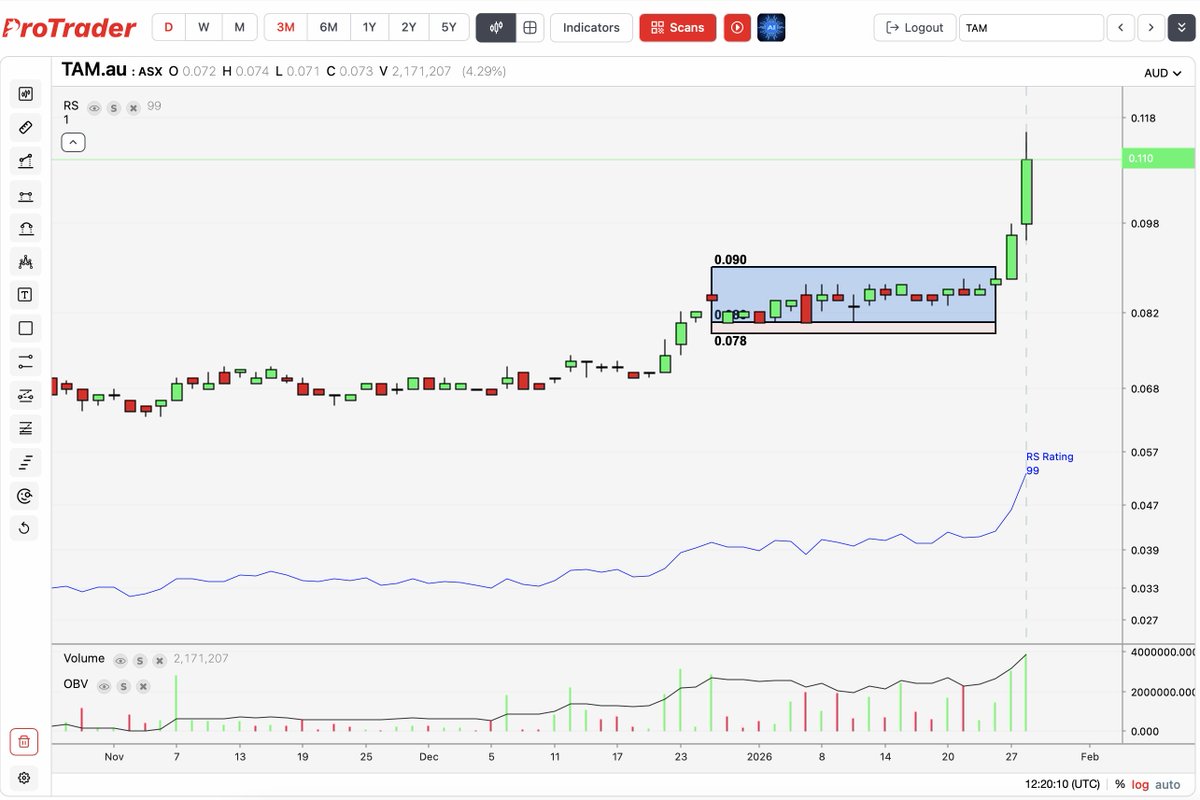Switch to candlestick chart view button

495,27
